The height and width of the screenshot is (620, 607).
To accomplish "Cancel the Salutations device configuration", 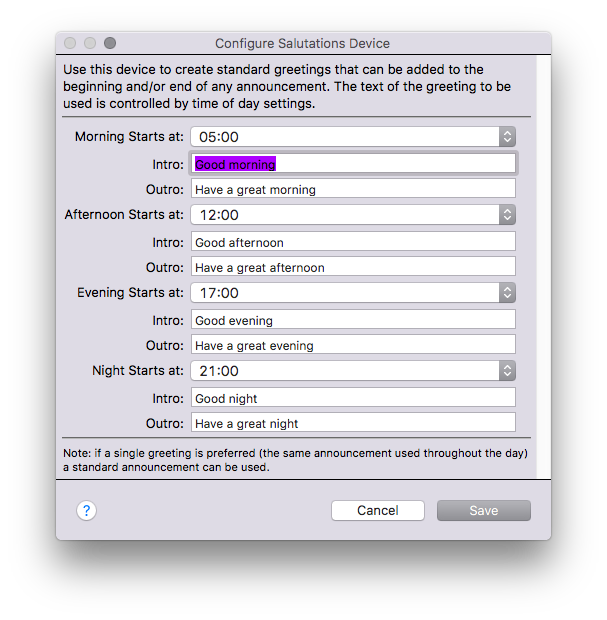I will coord(378,510).
